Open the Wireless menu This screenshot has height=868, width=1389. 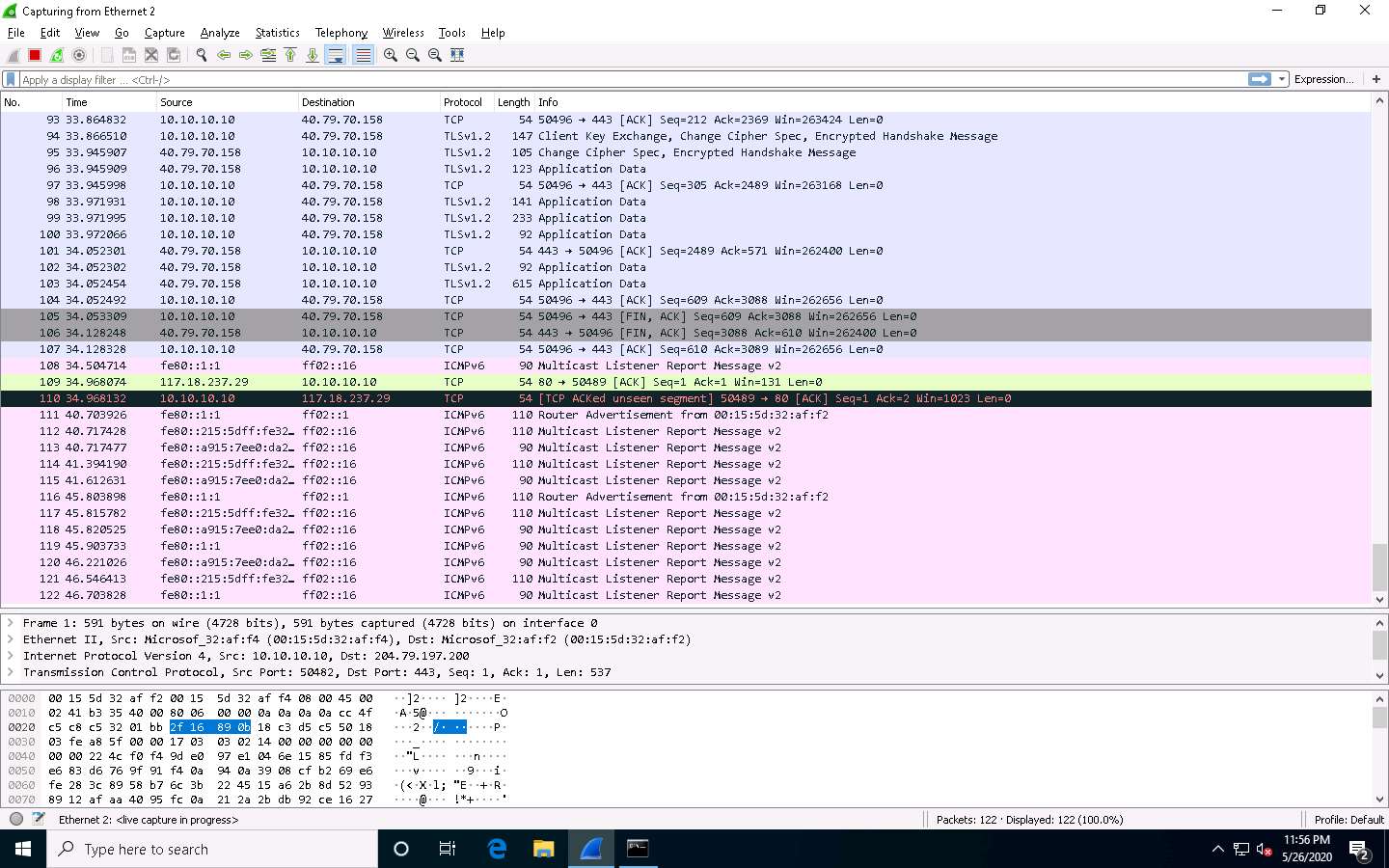pos(403,33)
